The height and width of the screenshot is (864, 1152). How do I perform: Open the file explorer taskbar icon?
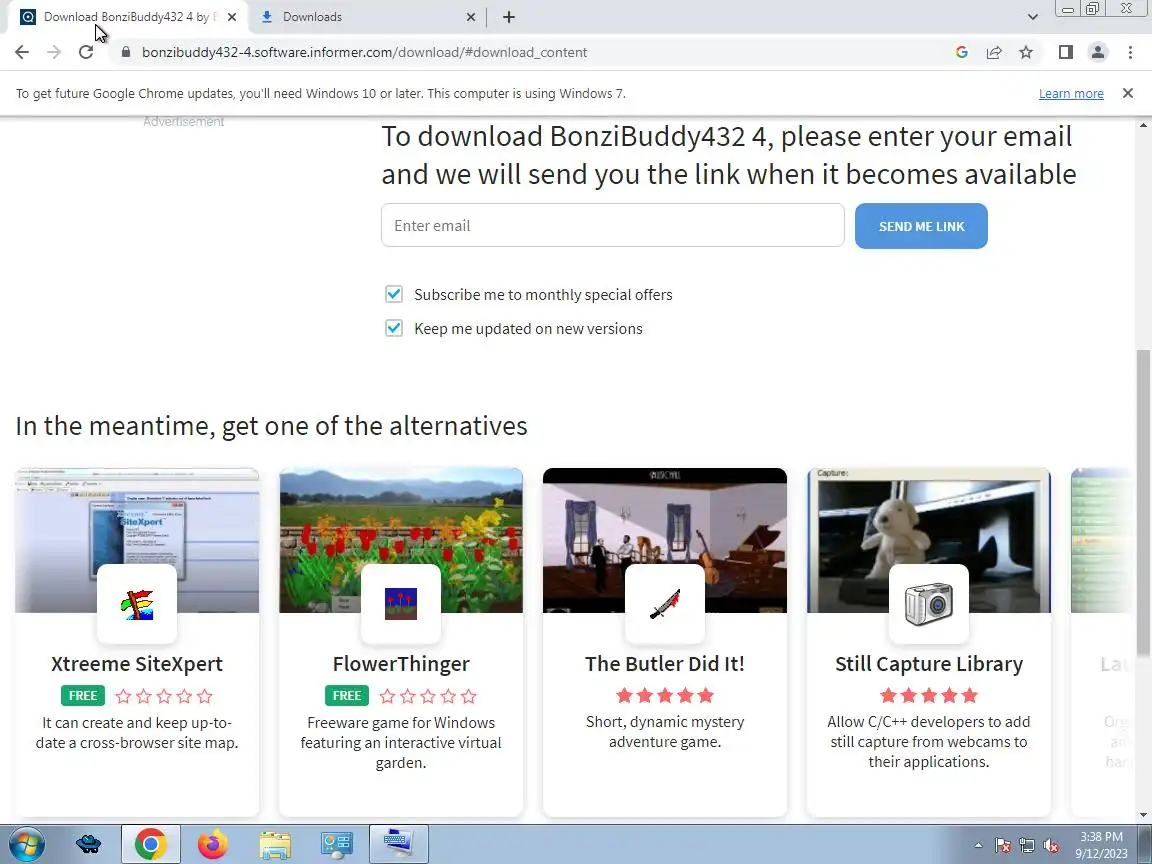pyautogui.click(x=275, y=844)
